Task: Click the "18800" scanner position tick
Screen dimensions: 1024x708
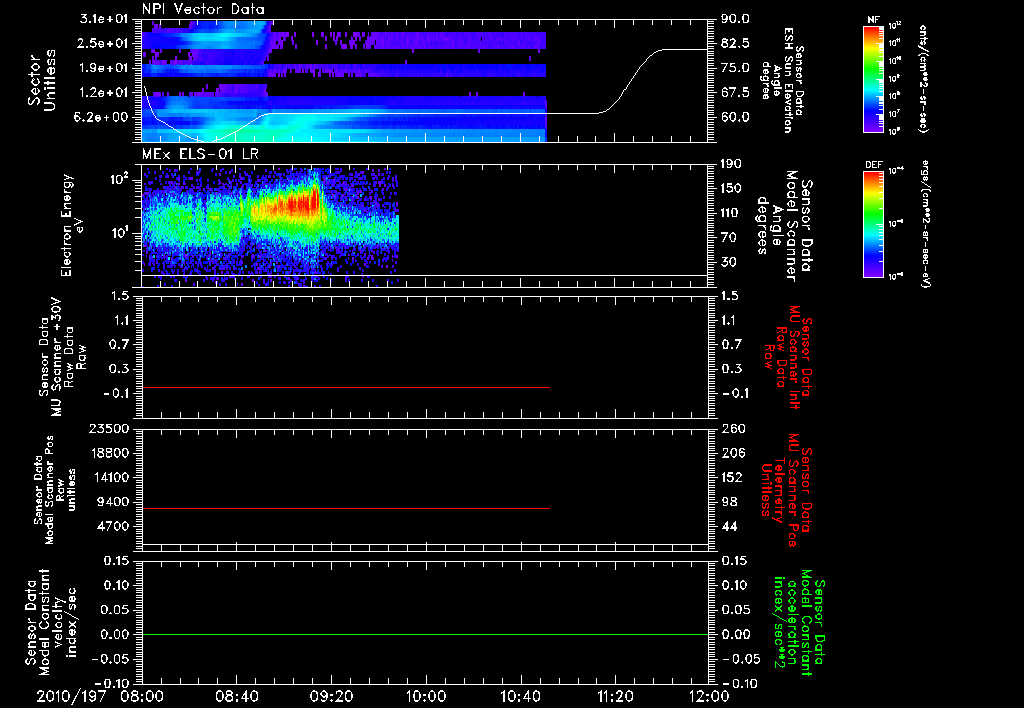Action: point(109,453)
